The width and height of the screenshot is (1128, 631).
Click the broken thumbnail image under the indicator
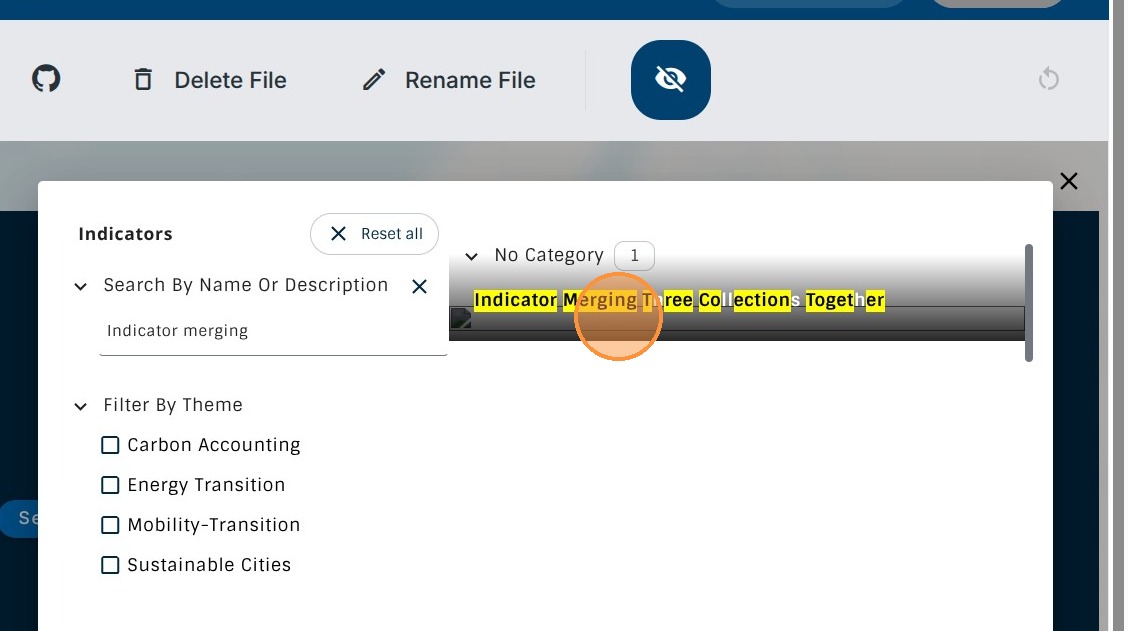(x=461, y=319)
